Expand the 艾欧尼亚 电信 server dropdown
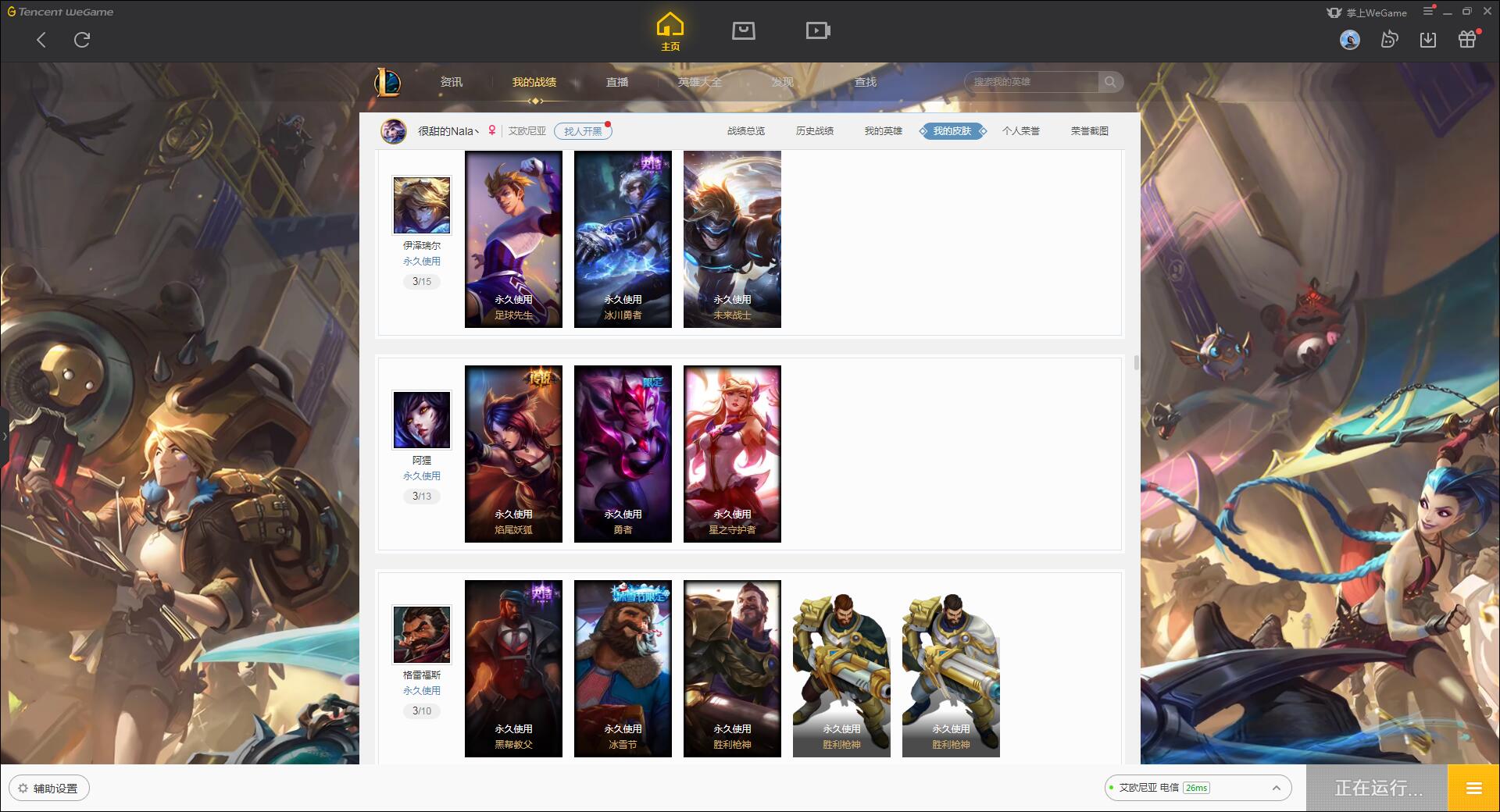 (x=1198, y=788)
